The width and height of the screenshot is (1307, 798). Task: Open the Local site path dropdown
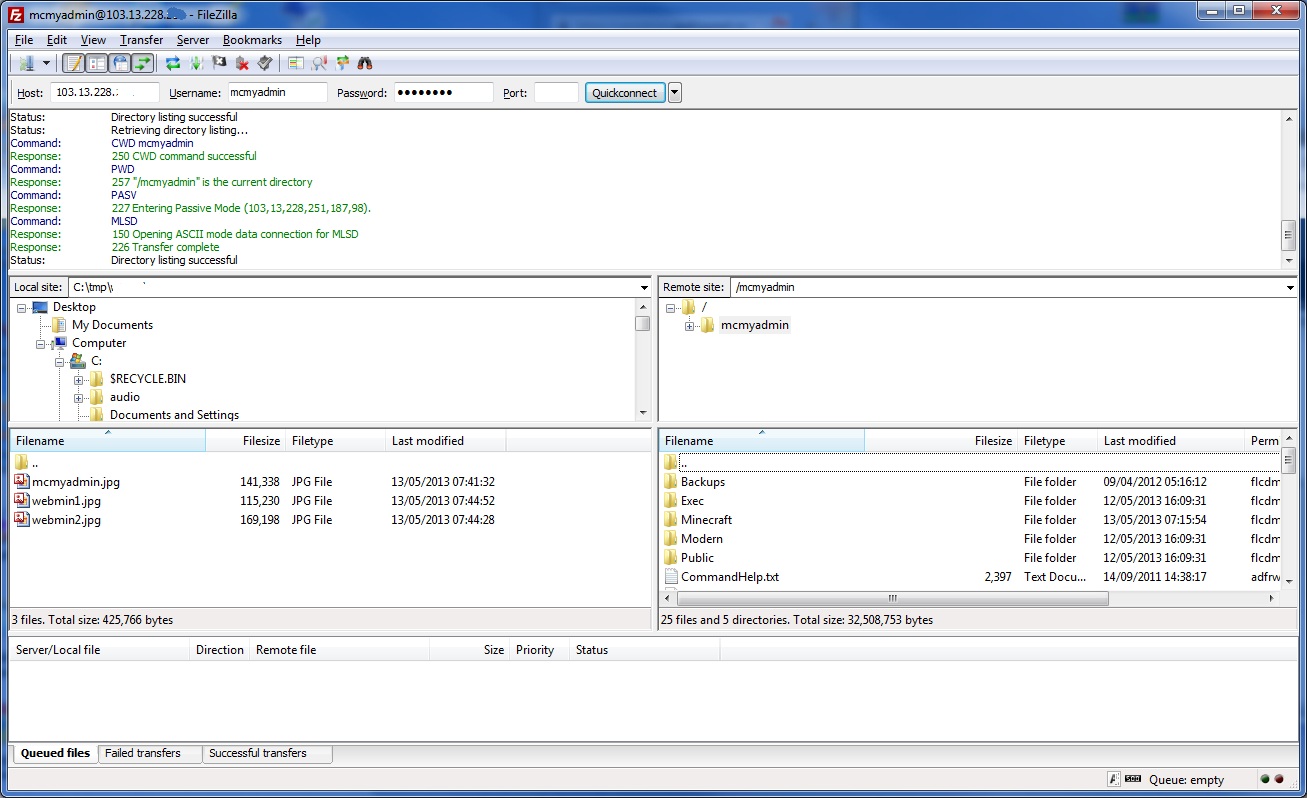click(644, 288)
